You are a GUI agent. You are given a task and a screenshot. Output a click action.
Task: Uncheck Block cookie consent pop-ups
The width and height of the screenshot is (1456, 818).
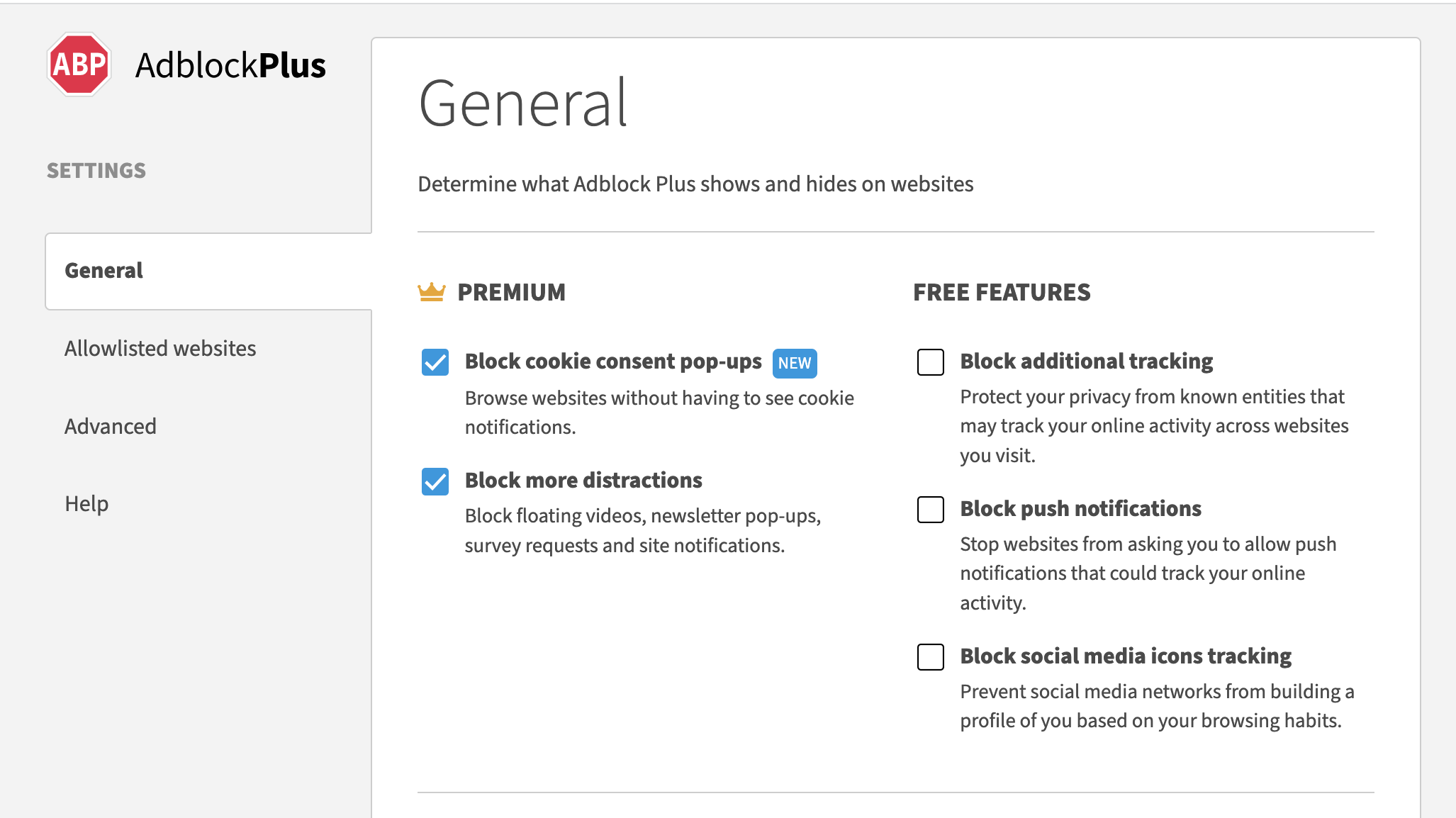[x=435, y=362]
